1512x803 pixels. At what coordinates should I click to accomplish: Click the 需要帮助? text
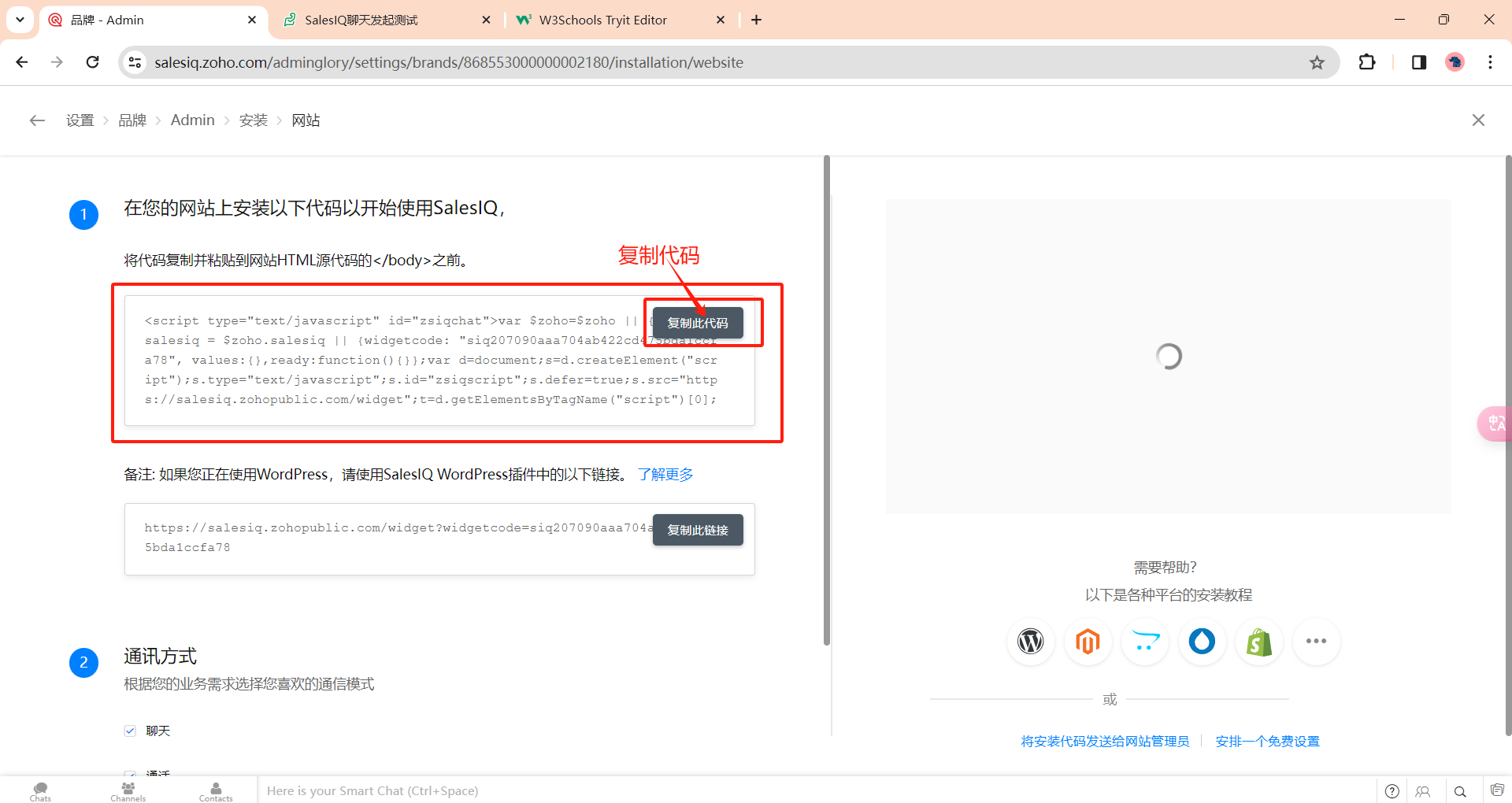pos(1165,567)
